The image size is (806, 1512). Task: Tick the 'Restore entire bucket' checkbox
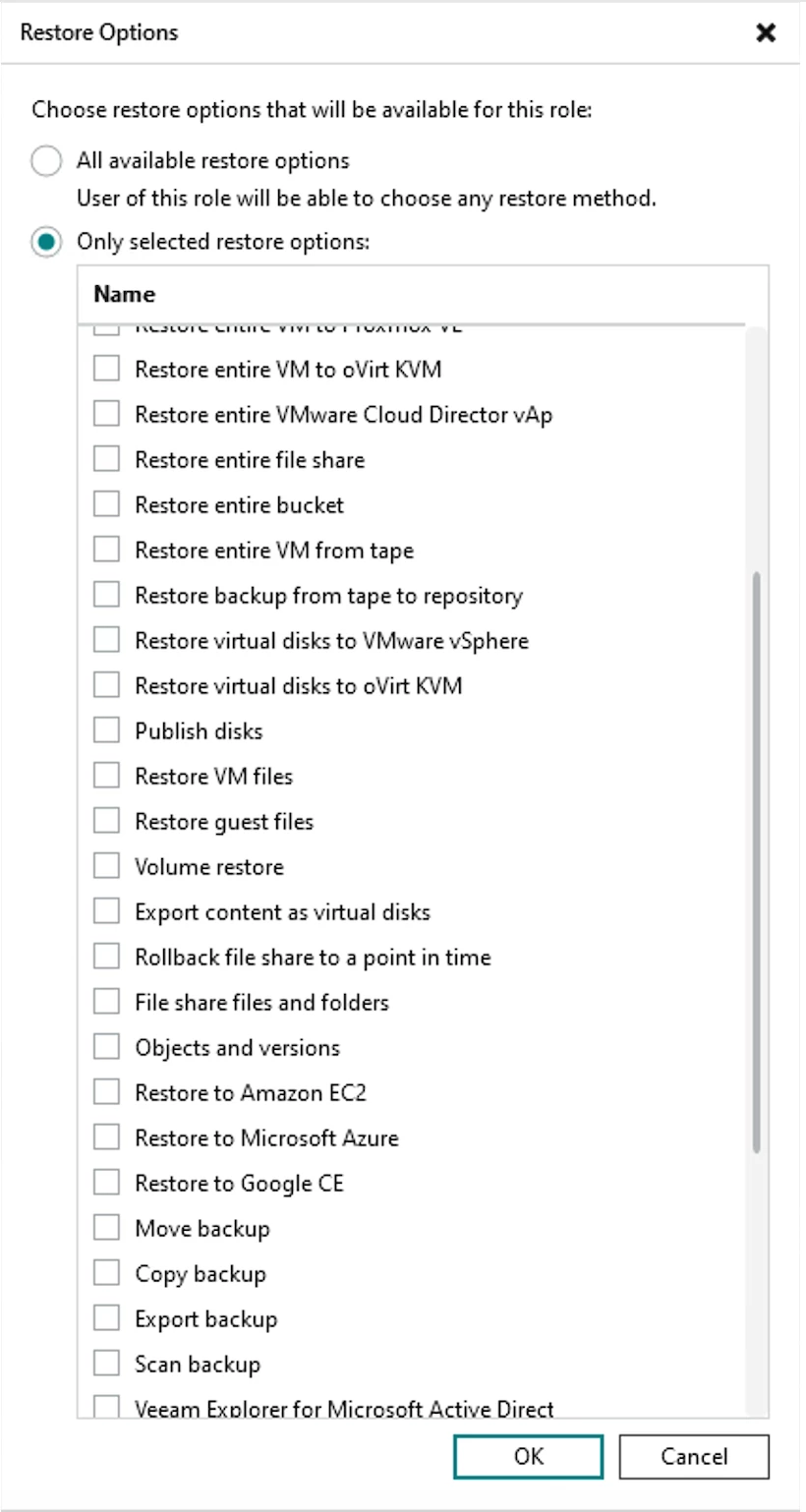(x=106, y=505)
